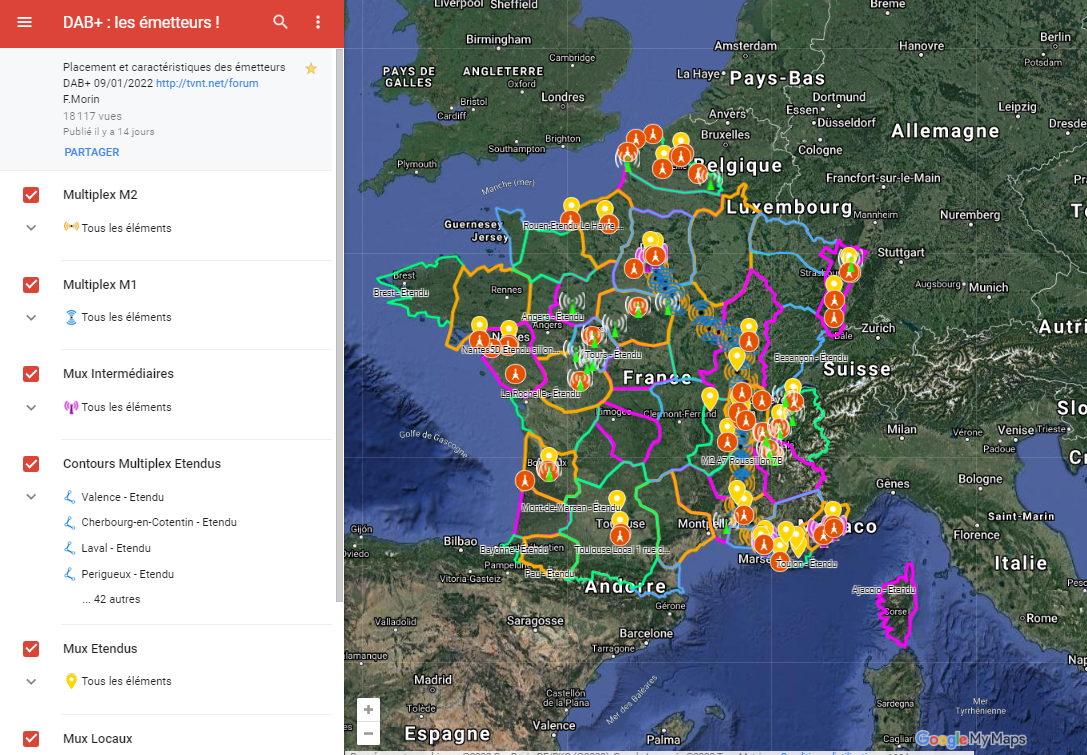Click the Google My Maps logo
The image size is (1087, 755).
[971, 739]
